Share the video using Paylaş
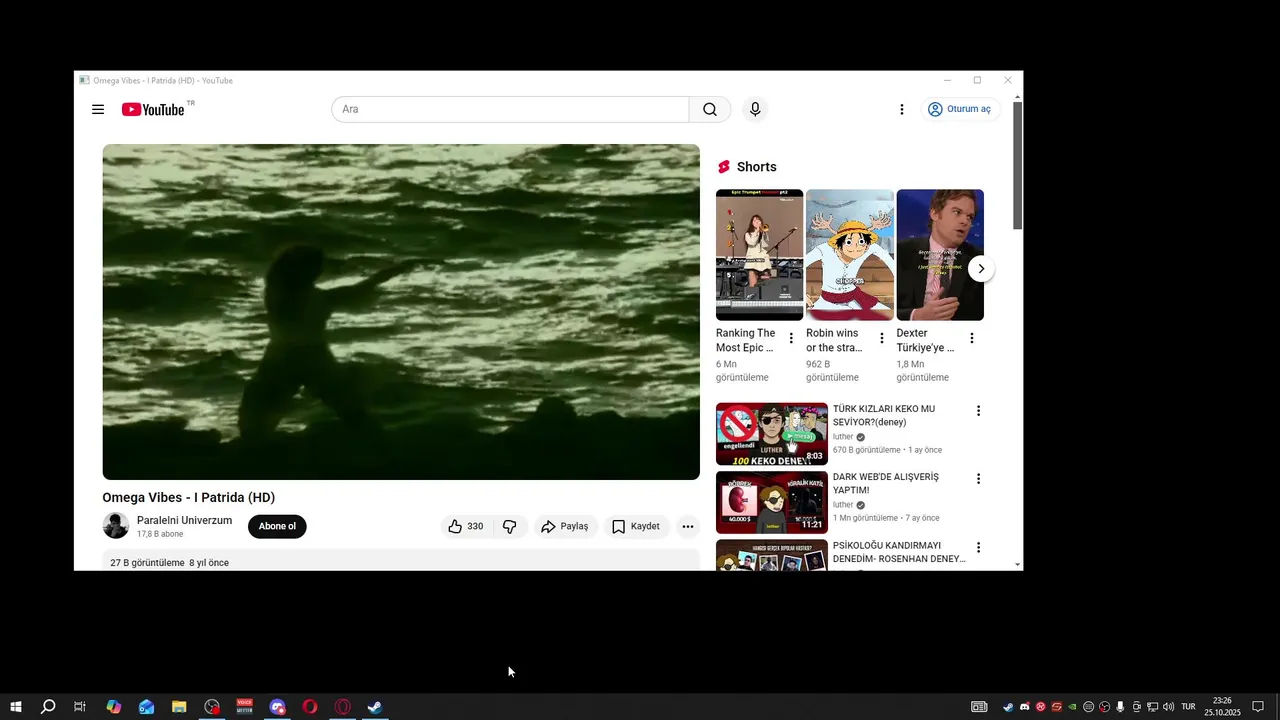The image size is (1280, 720). coord(564,526)
